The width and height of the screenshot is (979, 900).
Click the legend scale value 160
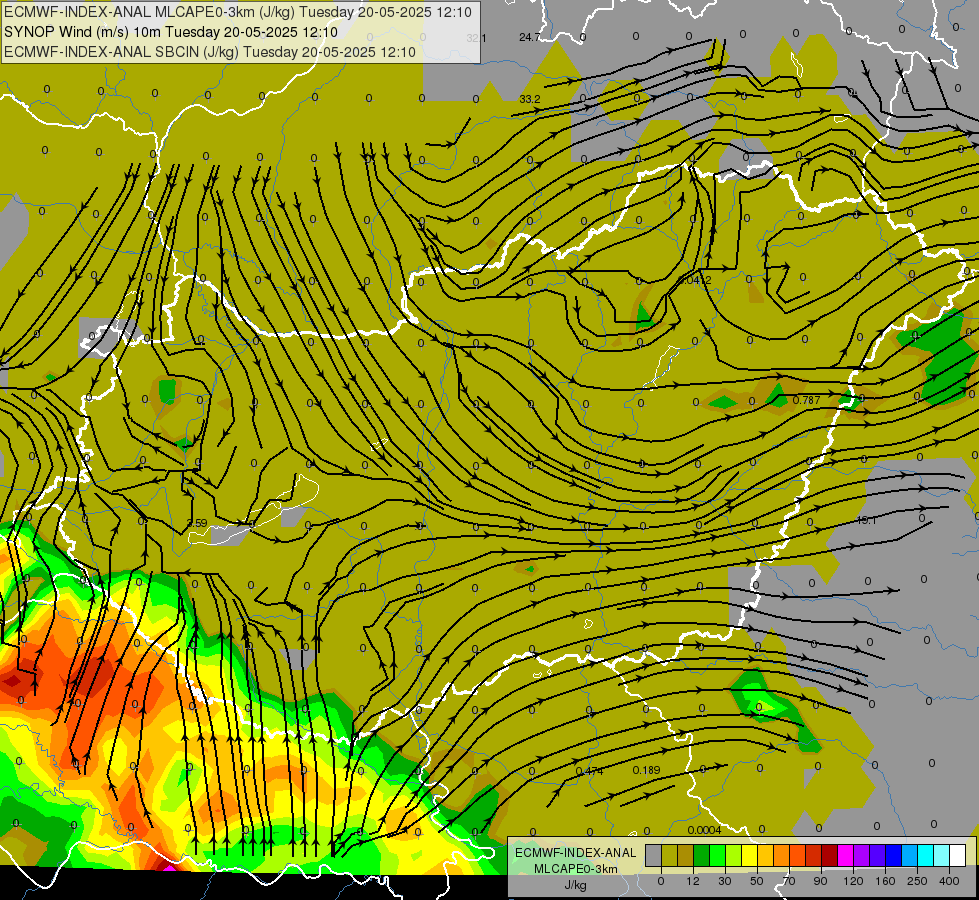coord(885,881)
